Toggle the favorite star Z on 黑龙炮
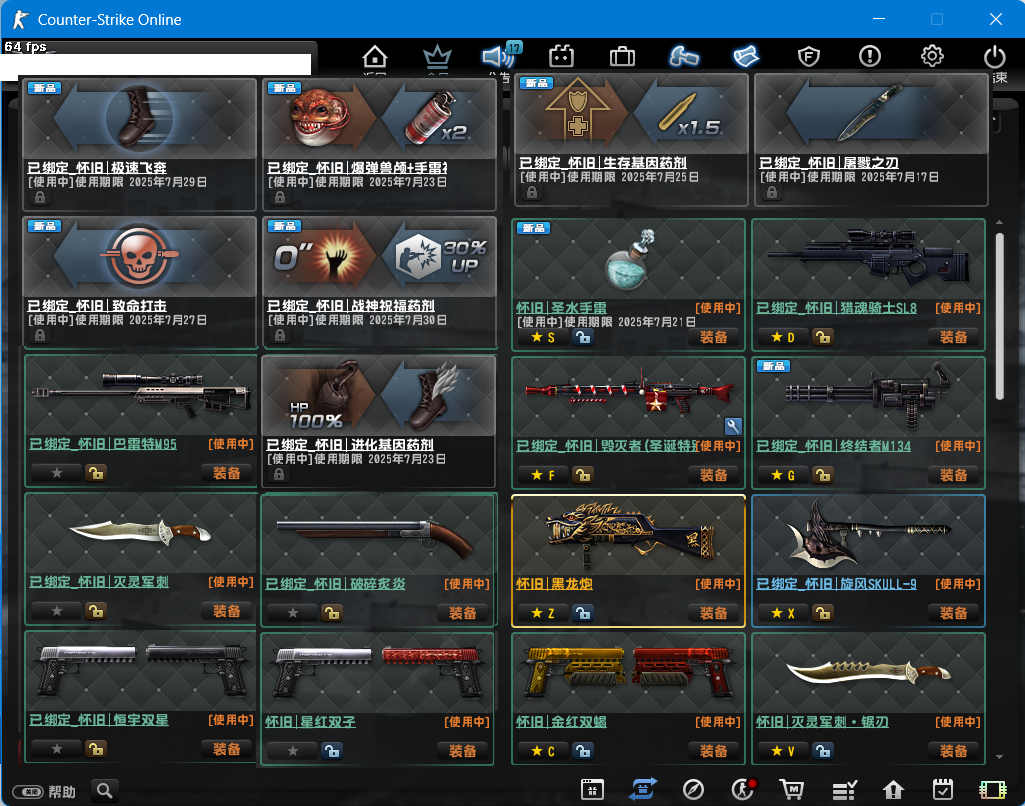Image resolution: width=1025 pixels, height=806 pixels. pos(543,613)
